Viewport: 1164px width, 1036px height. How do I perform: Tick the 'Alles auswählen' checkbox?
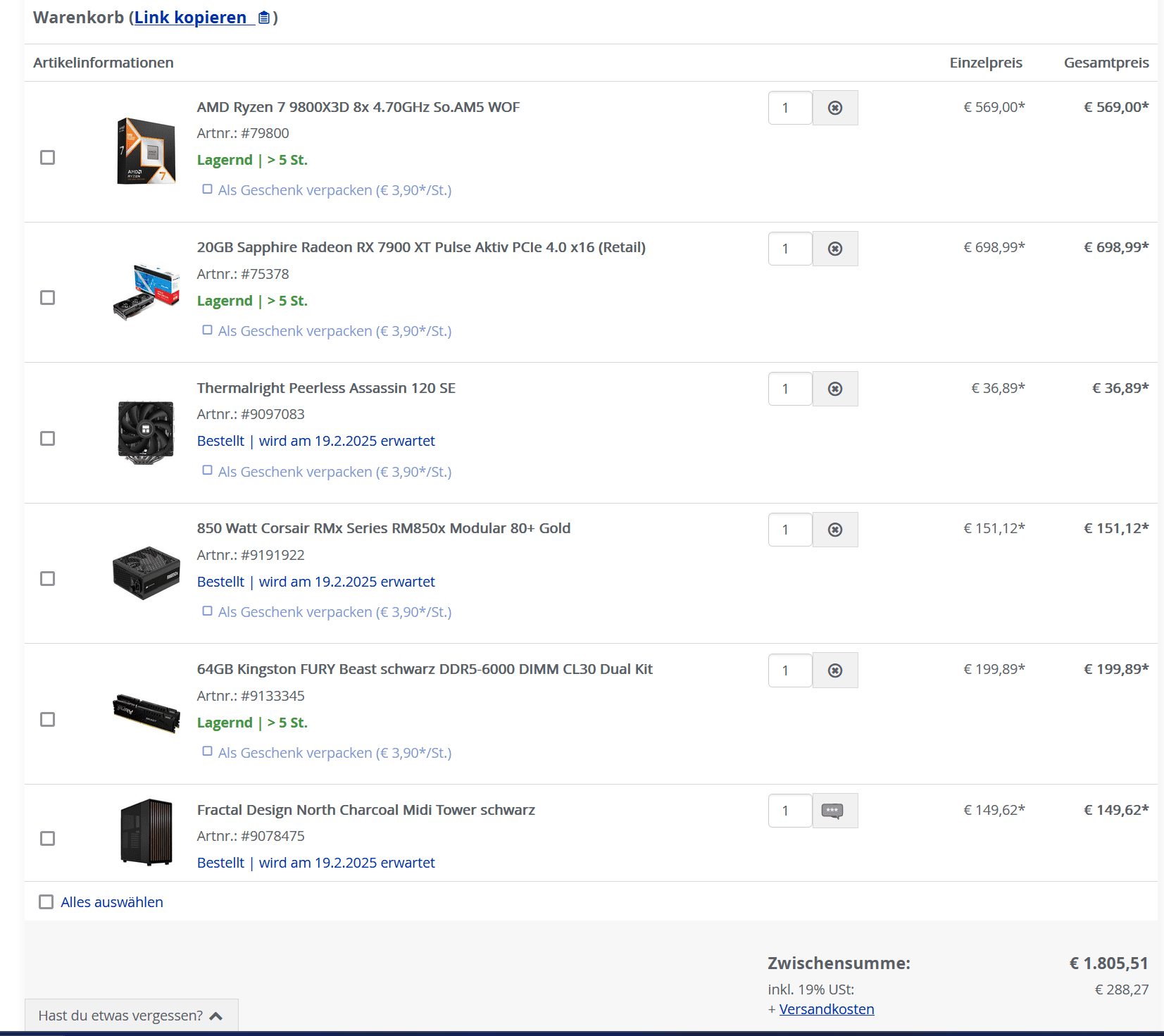[x=46, y=901]
